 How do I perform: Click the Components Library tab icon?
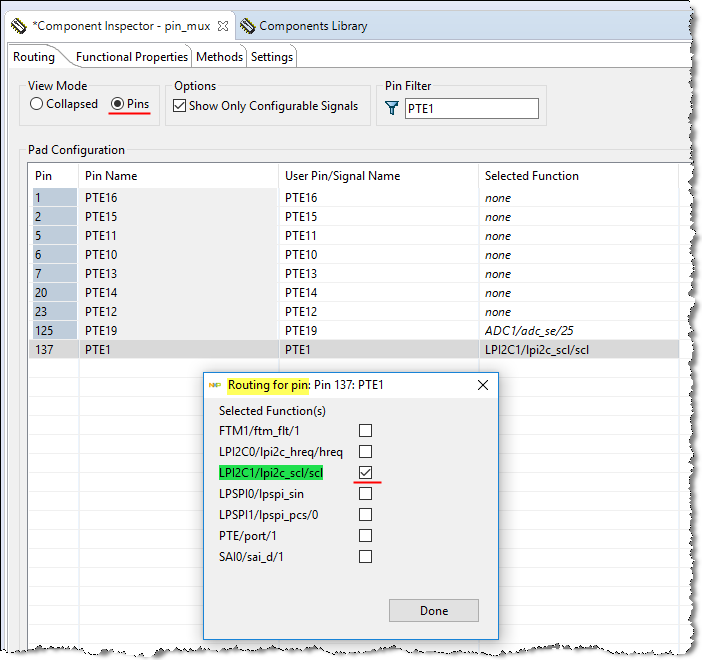248,26
